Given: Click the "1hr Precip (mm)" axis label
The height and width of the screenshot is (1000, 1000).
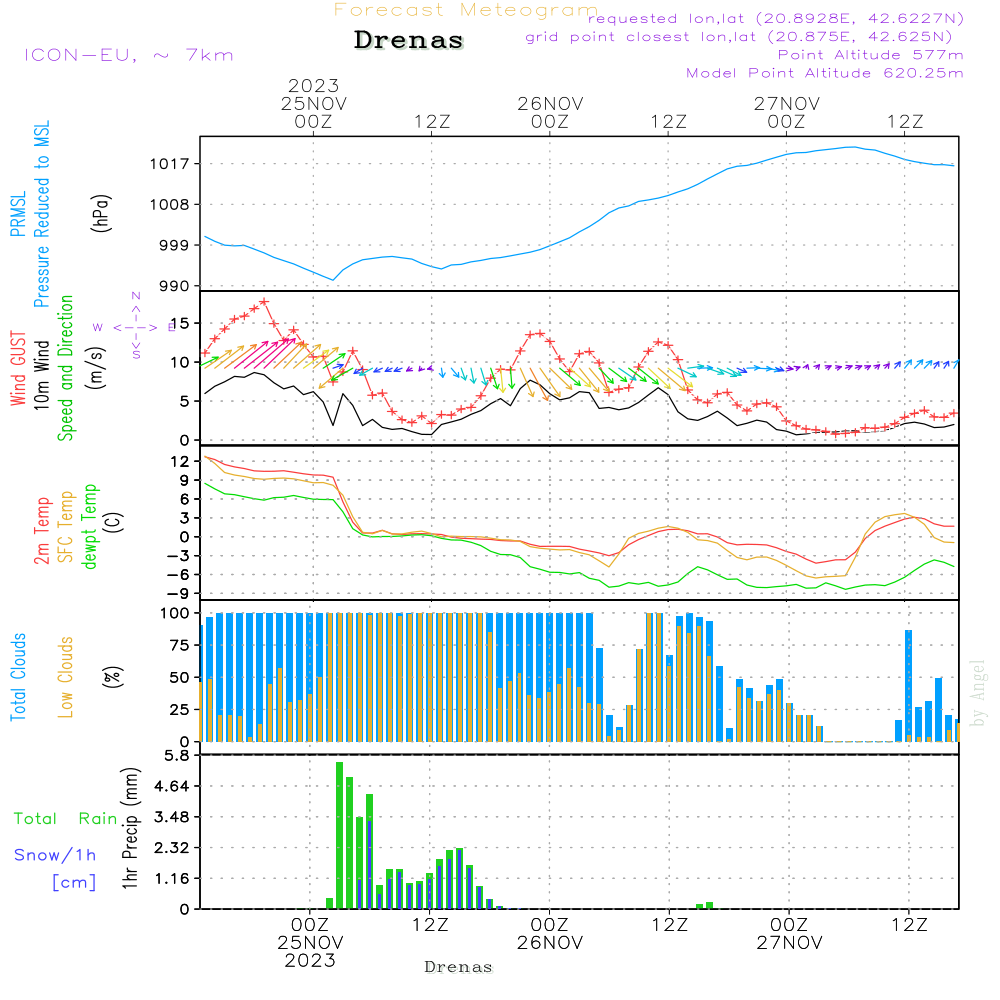Looking at the screenshot, I should point(130,828).
